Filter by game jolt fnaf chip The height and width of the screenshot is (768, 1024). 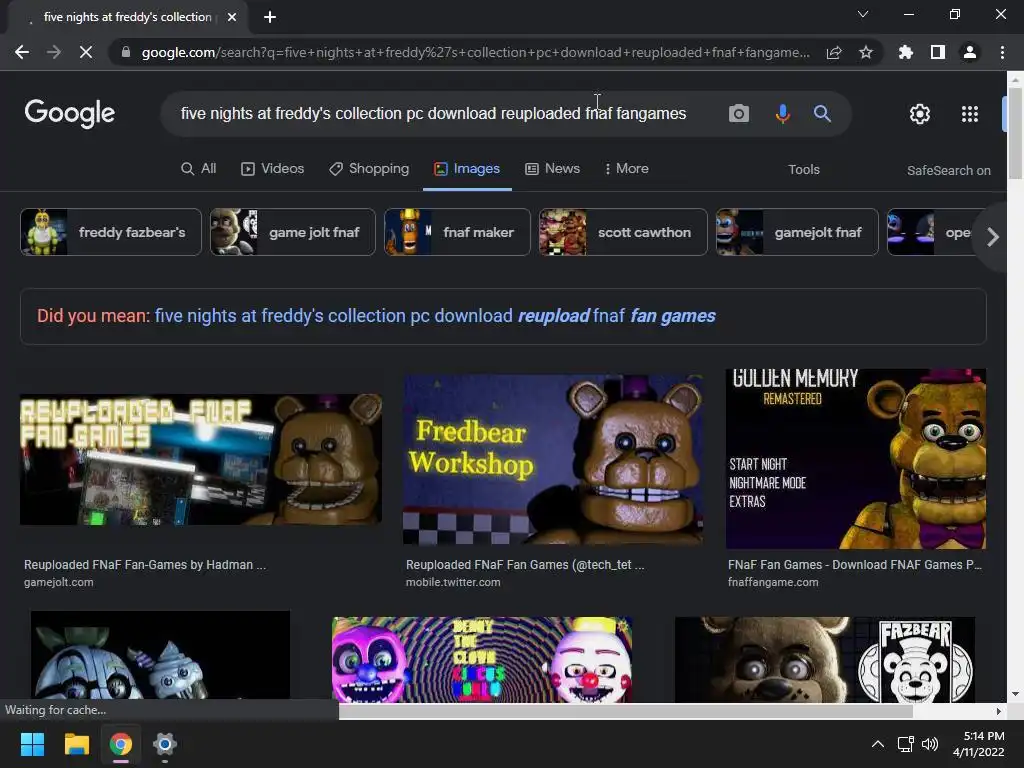(293, 232)
